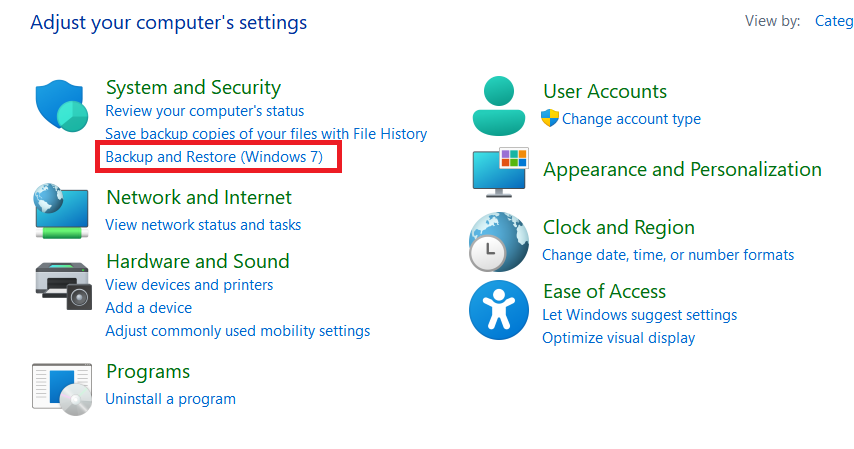Click the Network and Internet globe icon
Viewport: 854px width, 449px height.
pyautogui.click(x=60, y=211)
